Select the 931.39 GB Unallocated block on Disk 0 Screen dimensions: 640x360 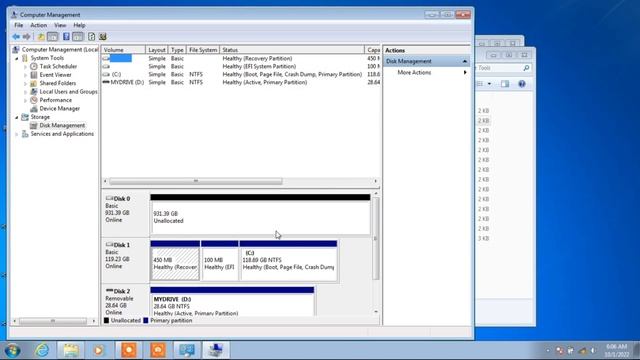point(260,215)
